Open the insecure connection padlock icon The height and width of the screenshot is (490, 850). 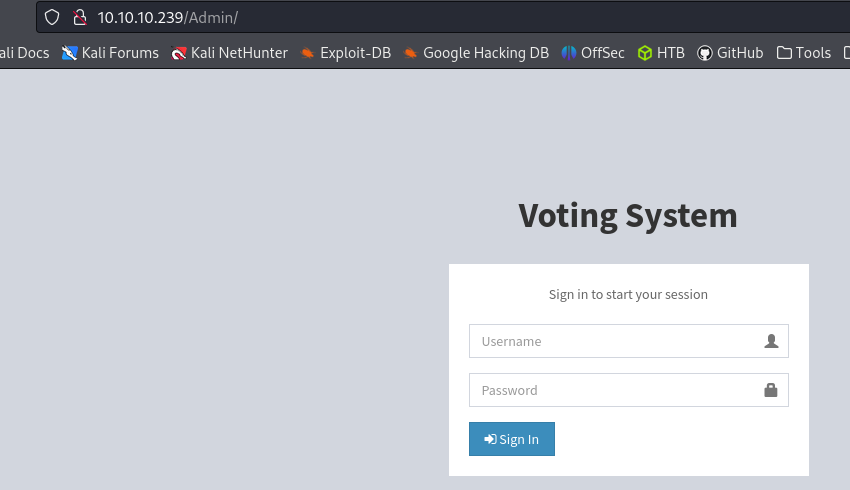pos(80,17)
